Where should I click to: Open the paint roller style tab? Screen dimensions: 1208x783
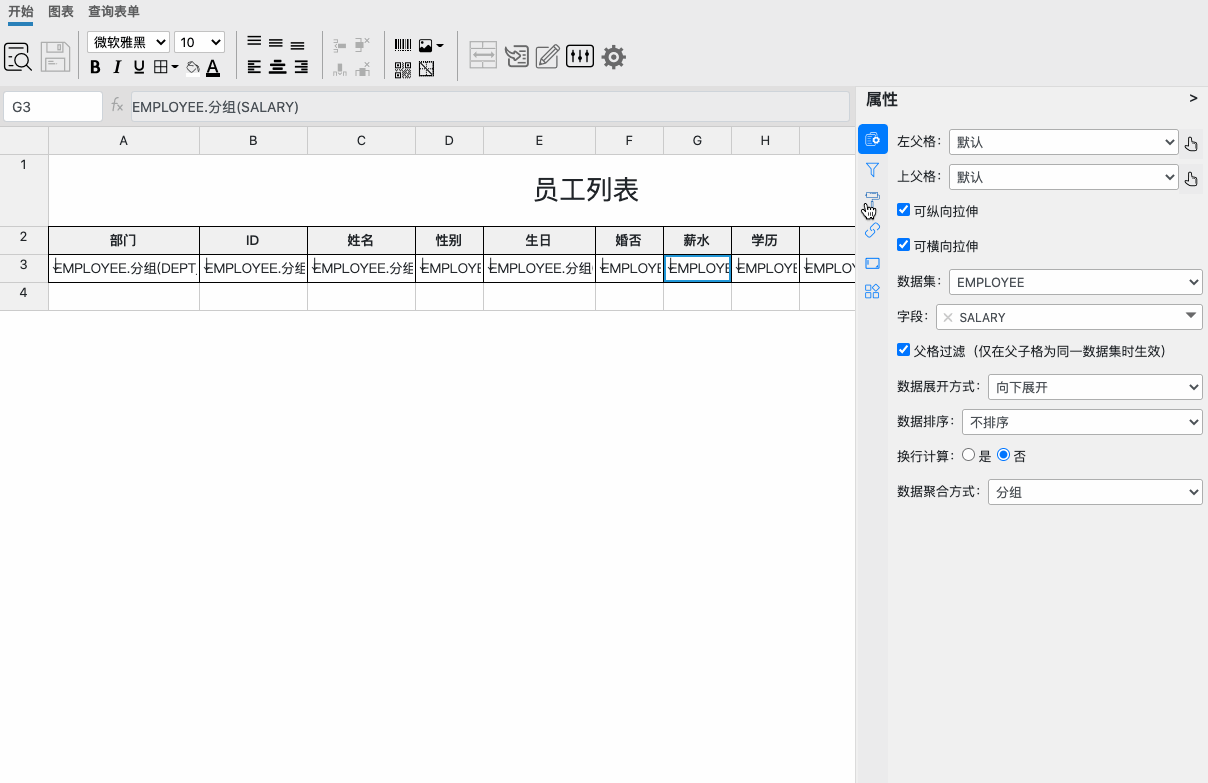pos(872,198)
